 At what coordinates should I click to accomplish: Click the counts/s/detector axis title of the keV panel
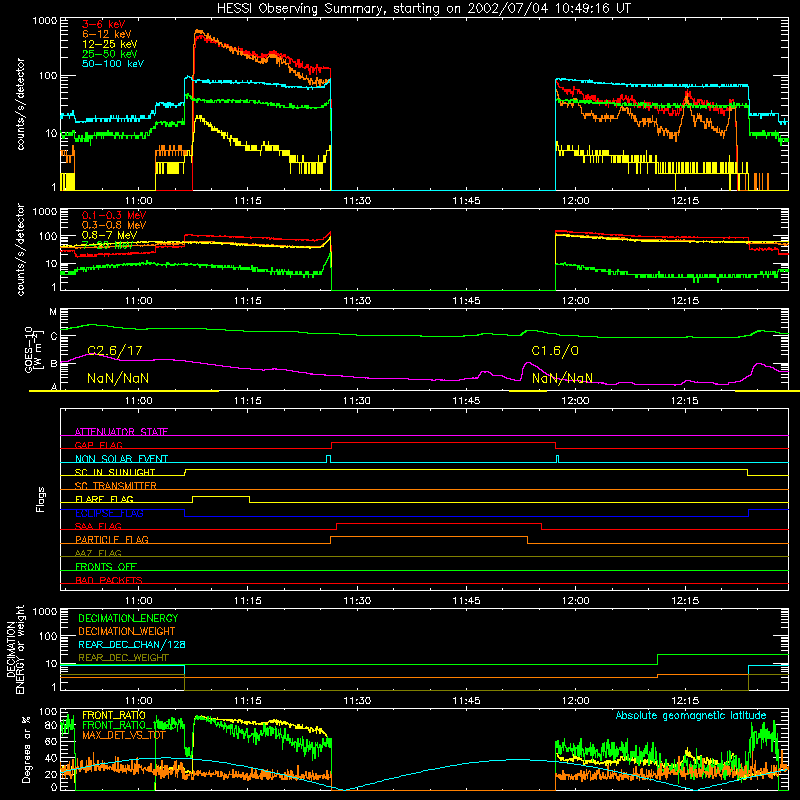point(20,104)
